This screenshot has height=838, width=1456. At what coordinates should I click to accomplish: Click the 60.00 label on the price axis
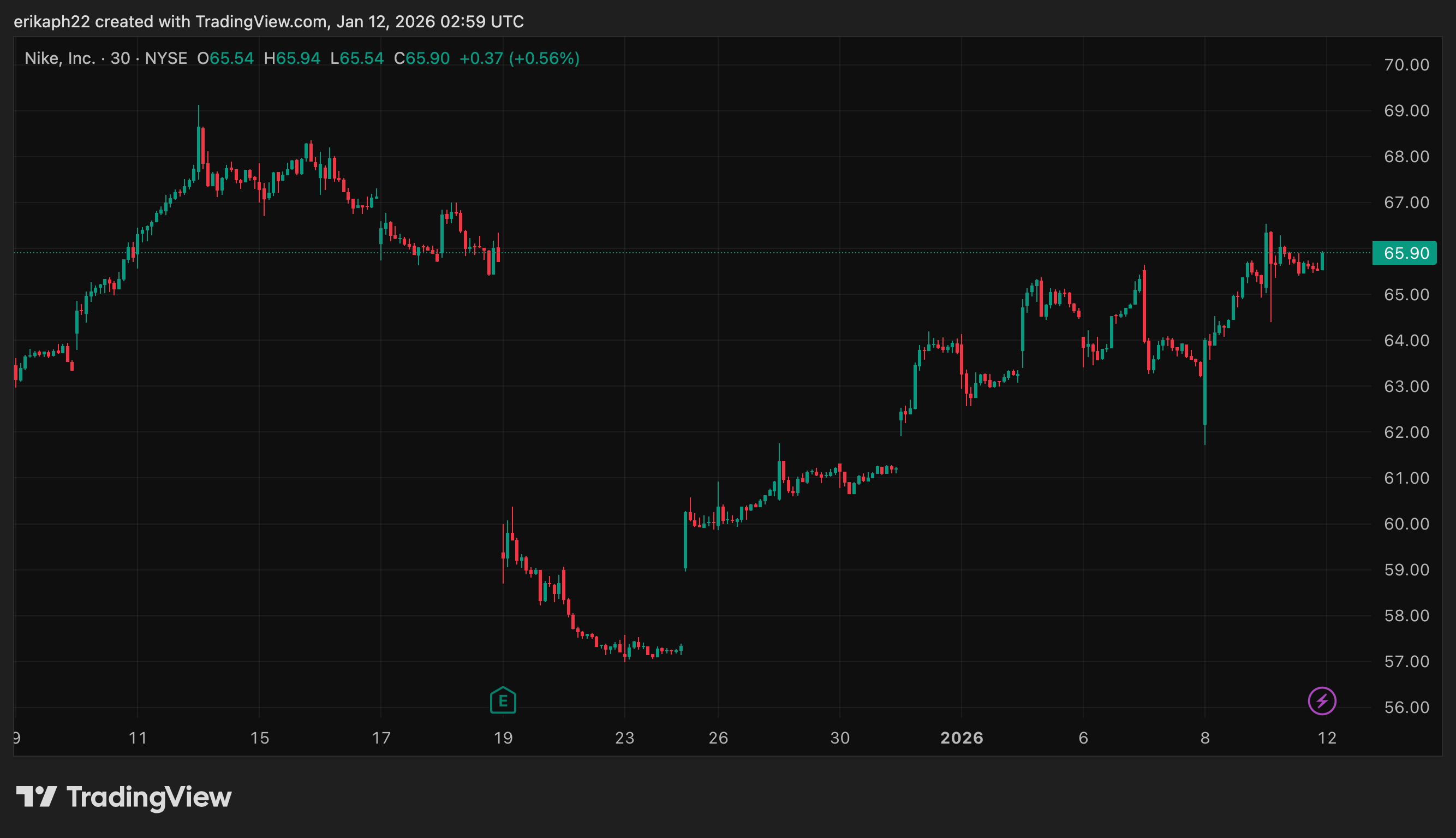point(1406,524)
